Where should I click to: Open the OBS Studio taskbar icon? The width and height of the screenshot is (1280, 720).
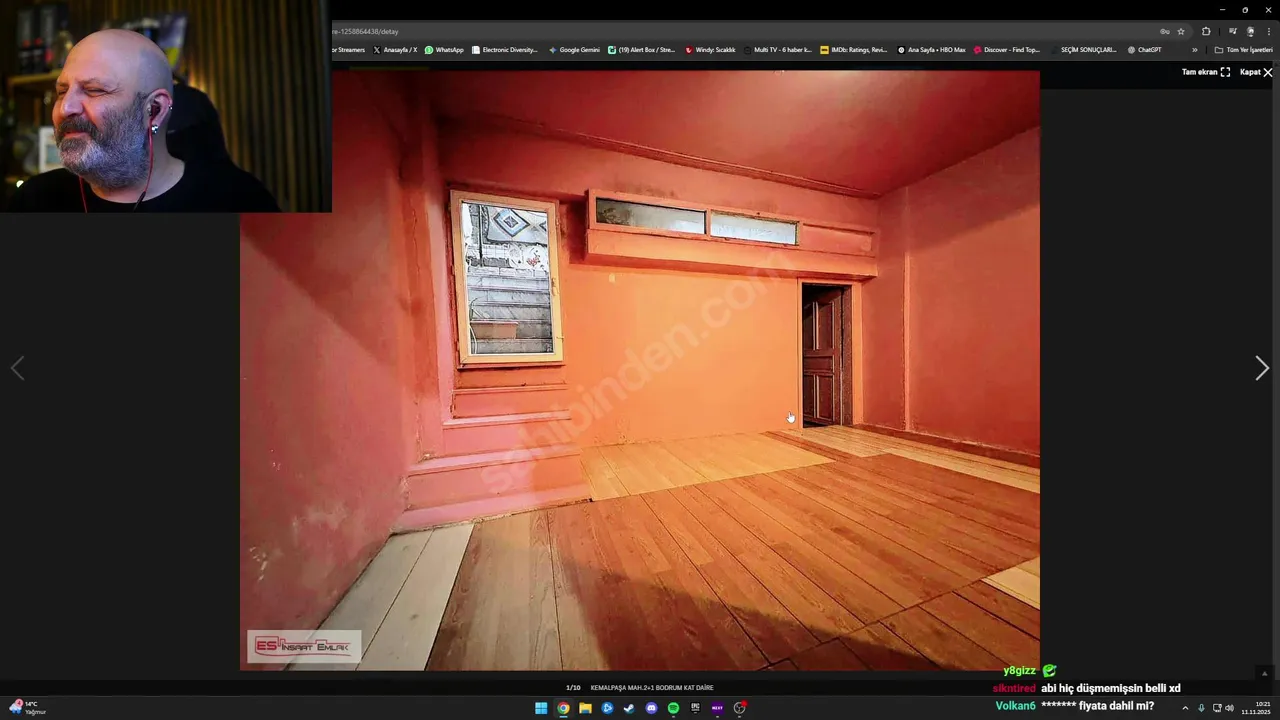click(x=739, y=708)
